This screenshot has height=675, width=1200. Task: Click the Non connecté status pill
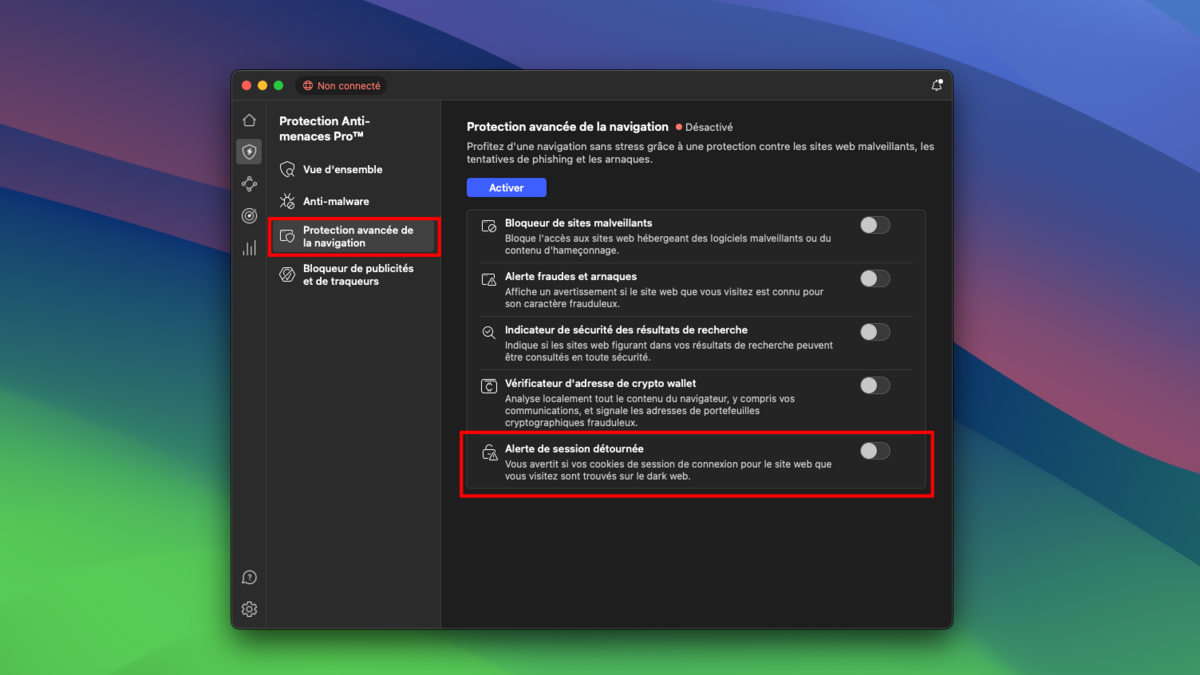341,86
